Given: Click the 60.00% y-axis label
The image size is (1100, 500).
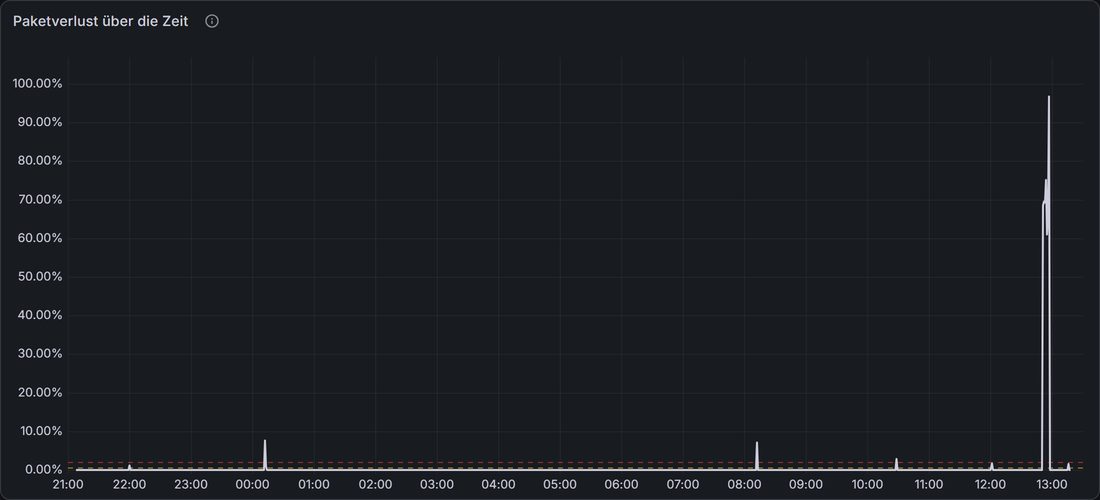Looking at the screenshot, I should point(40,238).
